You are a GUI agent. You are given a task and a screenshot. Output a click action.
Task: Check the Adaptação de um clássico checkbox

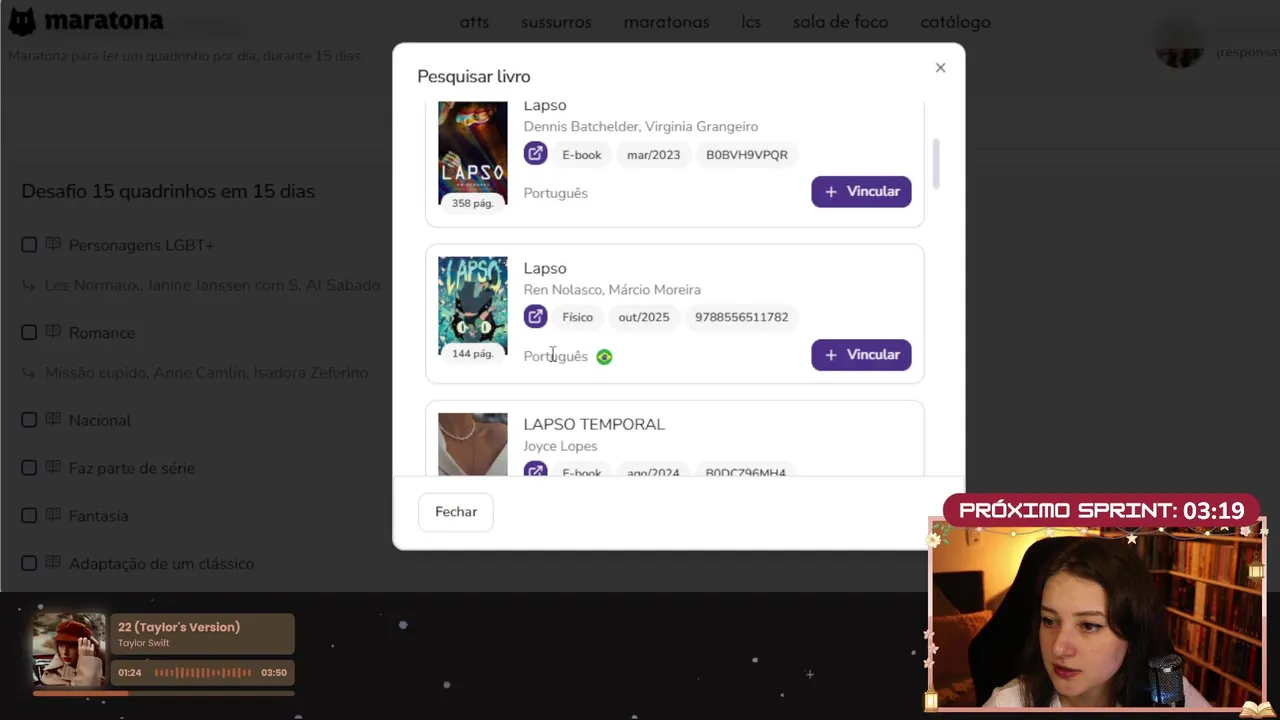point(29,563)
